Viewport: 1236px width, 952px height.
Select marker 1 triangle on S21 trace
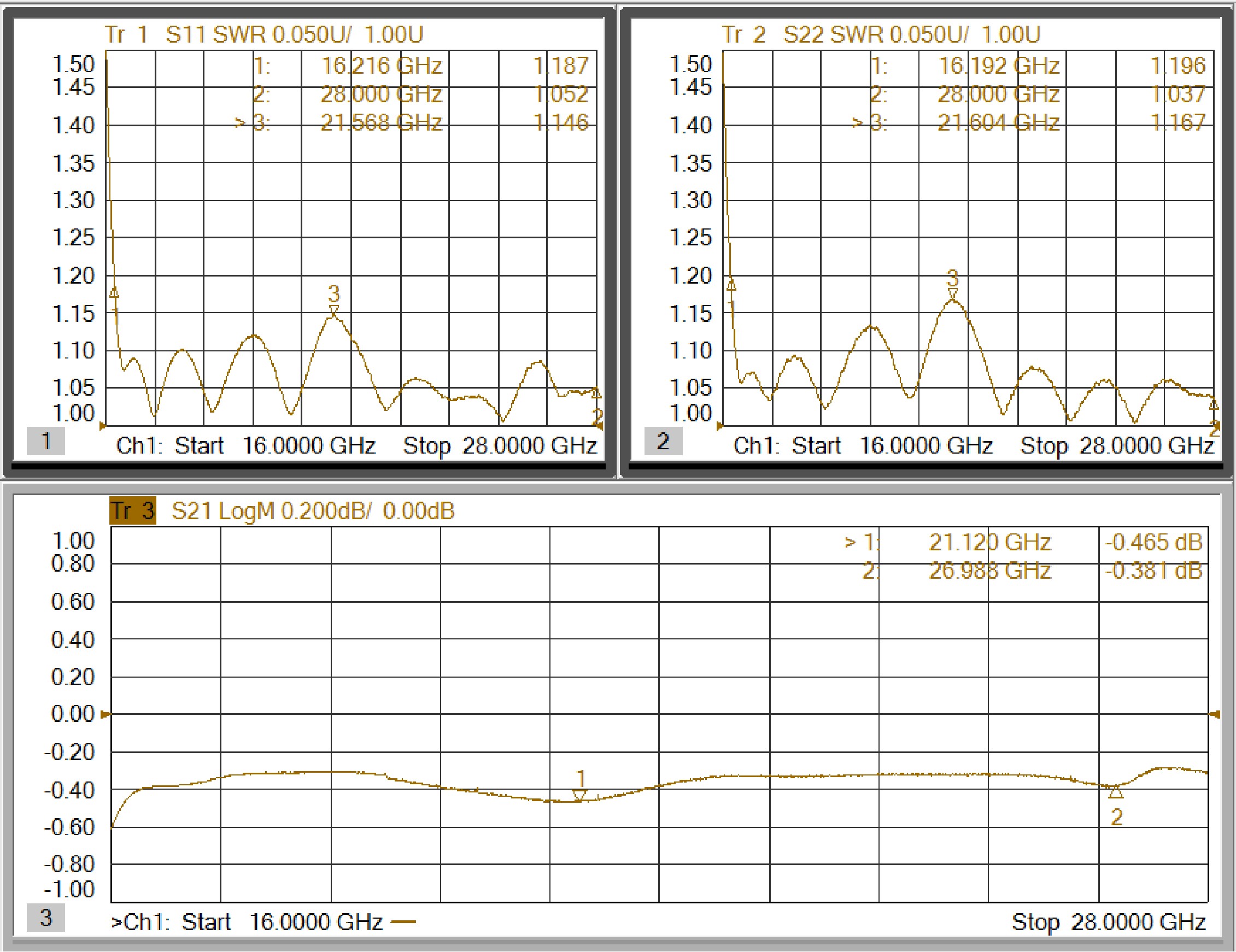click(x=579, y=795)
